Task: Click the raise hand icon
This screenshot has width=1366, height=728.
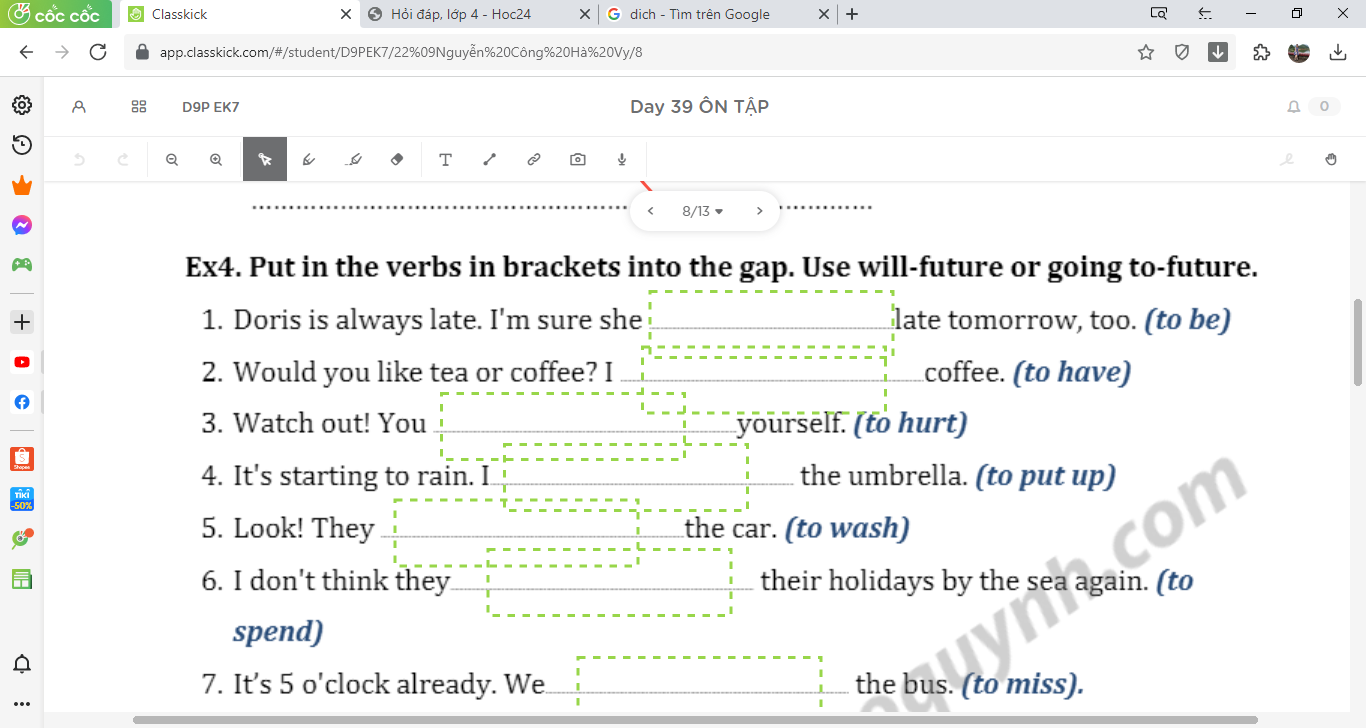Action: coord(1331,159)
